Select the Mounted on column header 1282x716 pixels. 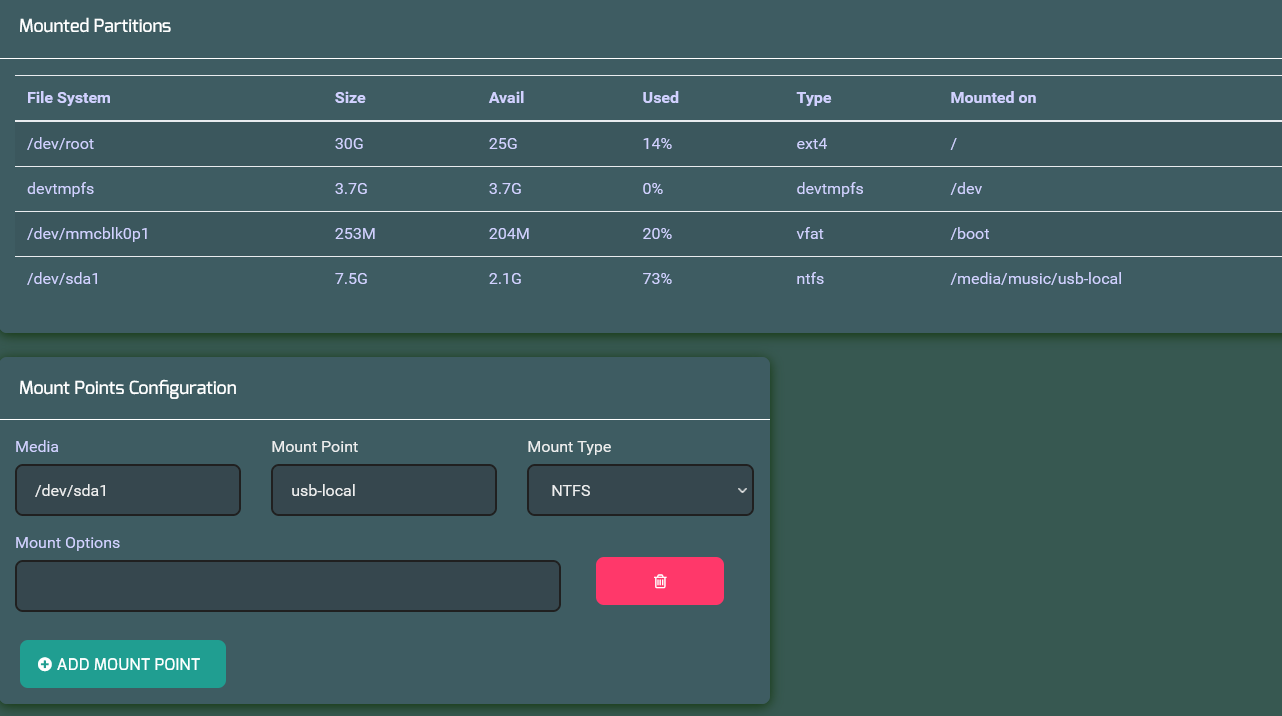(993, 98)
